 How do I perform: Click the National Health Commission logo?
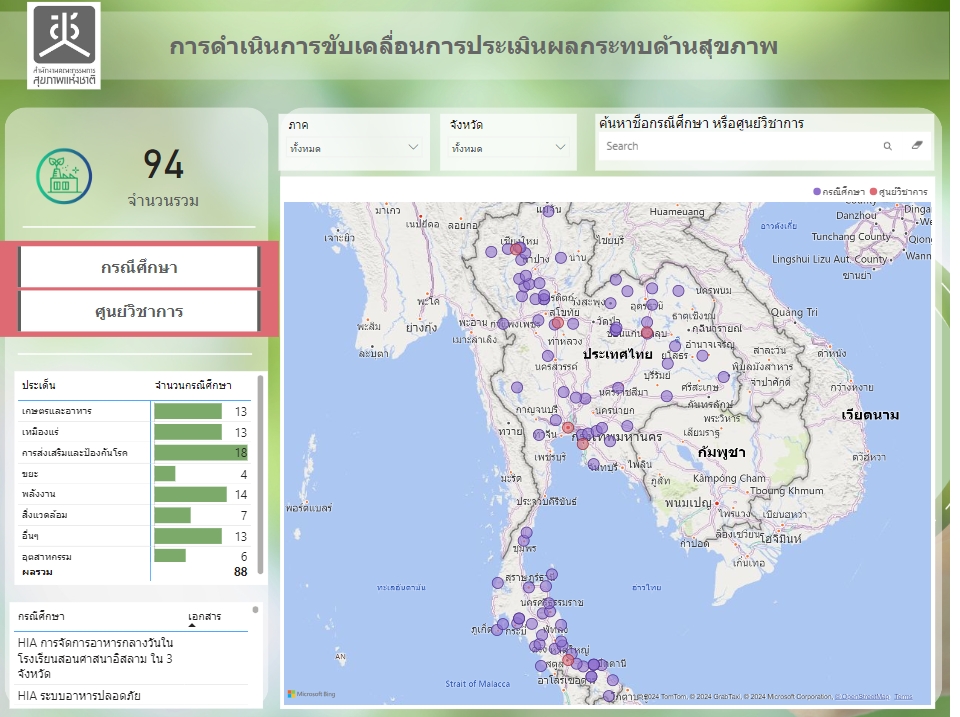click(x=64, y=45)
